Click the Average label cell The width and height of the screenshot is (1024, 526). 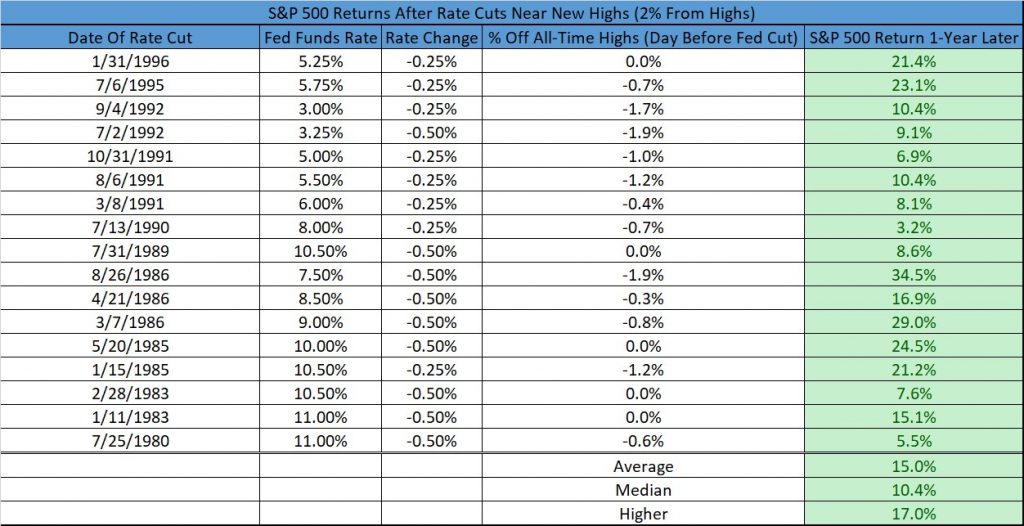pyautogui.click(x=643, y=466)
